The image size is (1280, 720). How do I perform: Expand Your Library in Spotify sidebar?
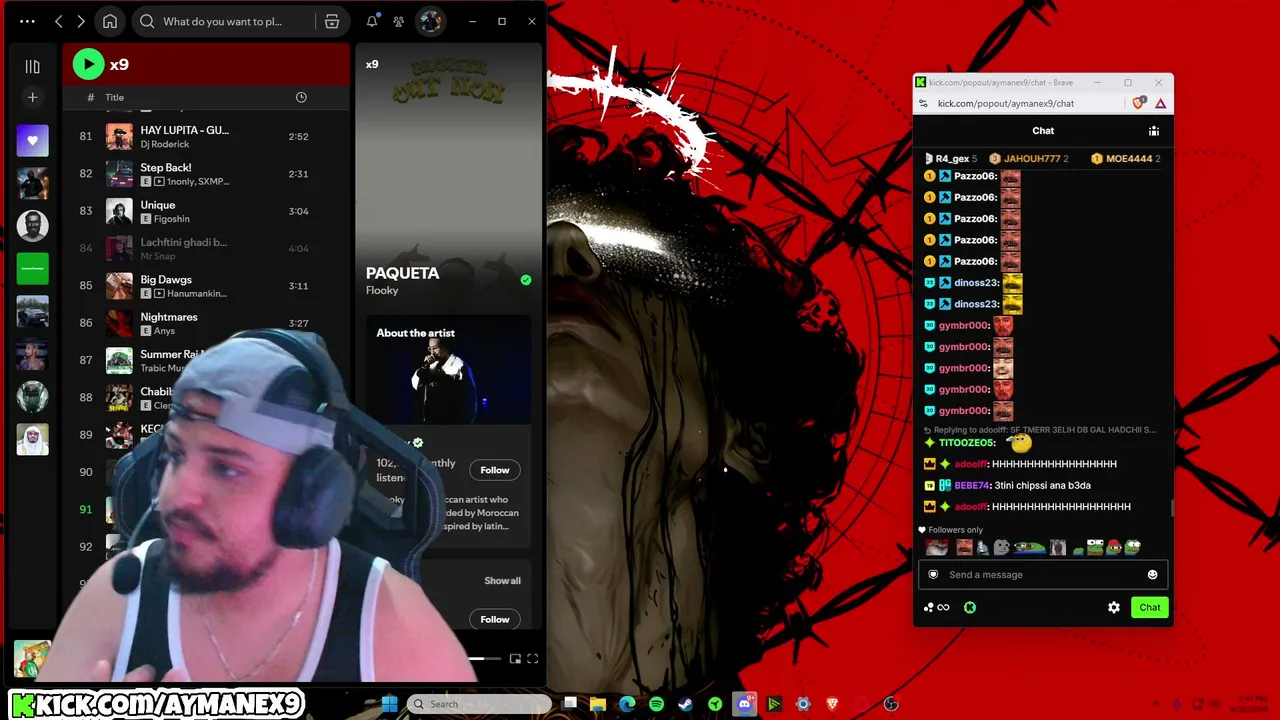[32, 66]
